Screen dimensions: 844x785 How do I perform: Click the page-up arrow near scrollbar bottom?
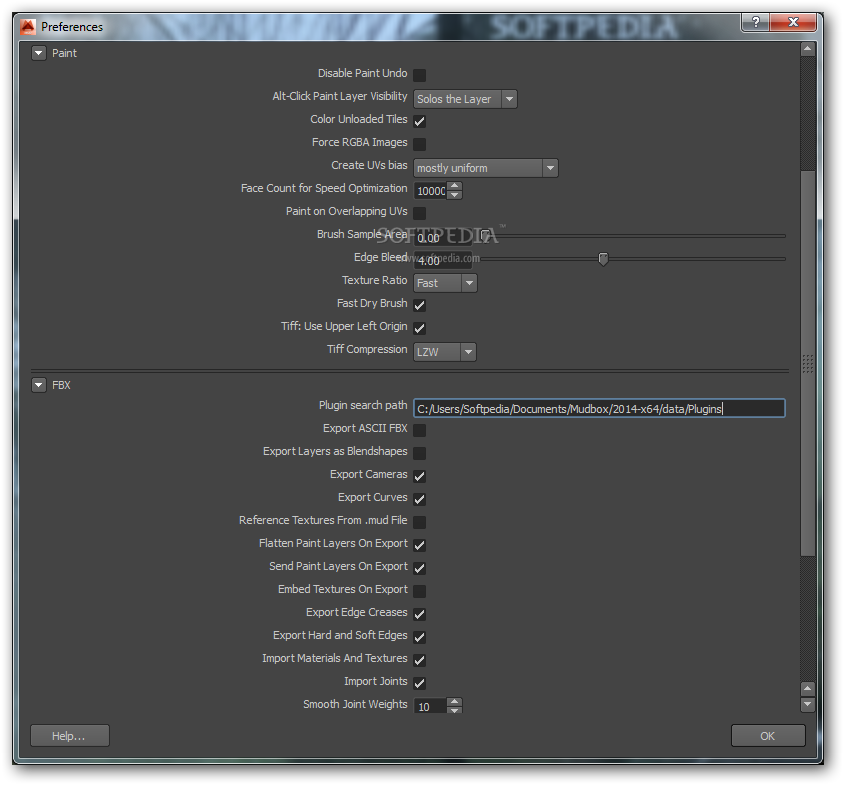[x=807, y=689]
